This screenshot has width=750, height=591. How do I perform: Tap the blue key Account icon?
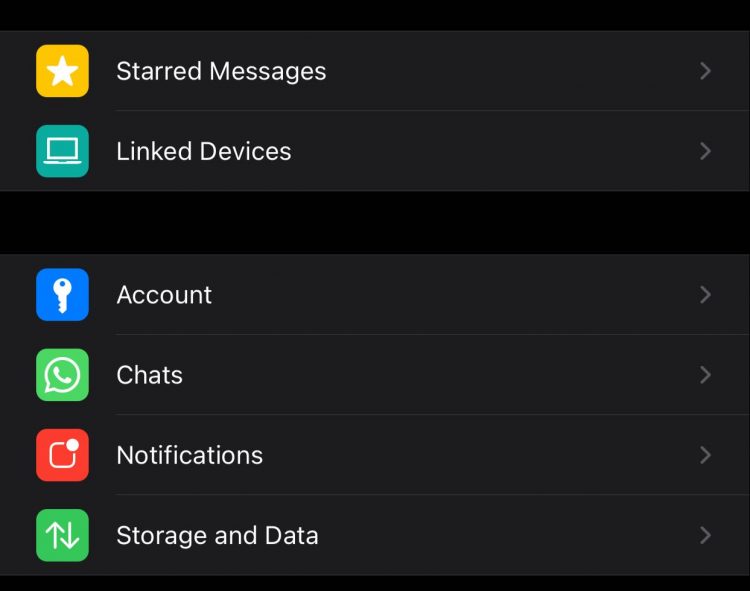62,295
